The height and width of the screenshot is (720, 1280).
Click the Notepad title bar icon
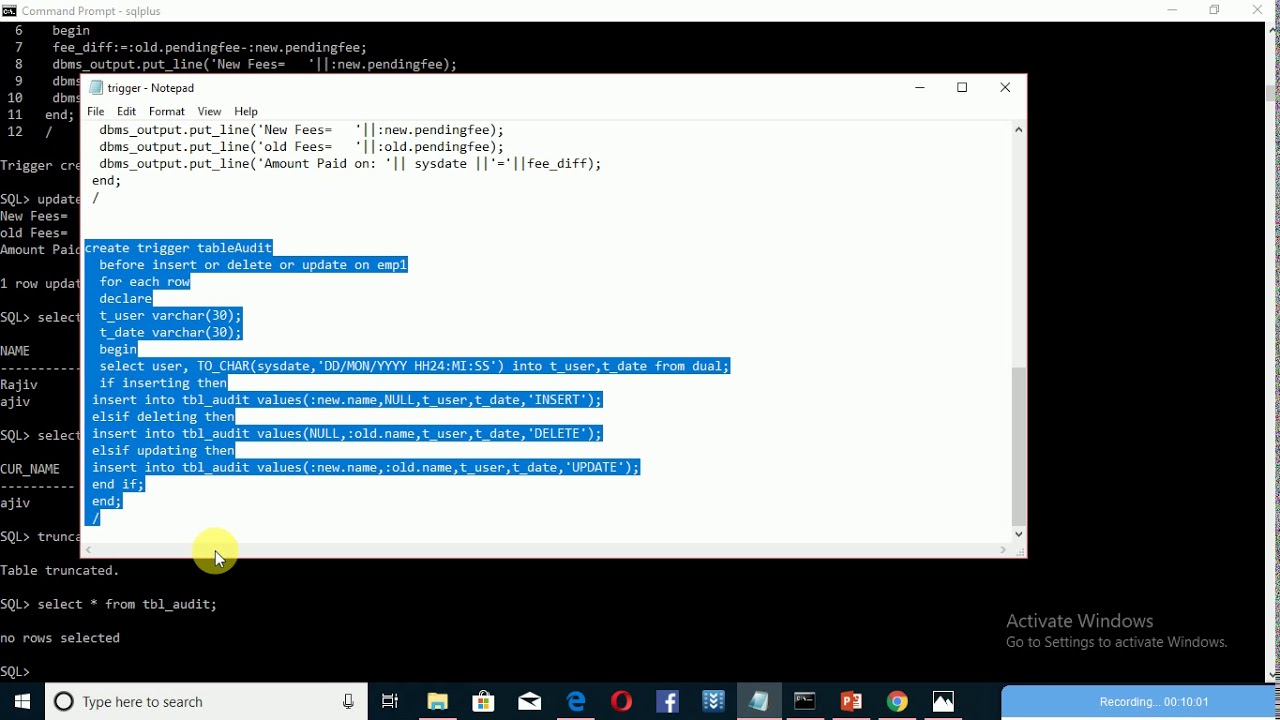tap(96, 88)
